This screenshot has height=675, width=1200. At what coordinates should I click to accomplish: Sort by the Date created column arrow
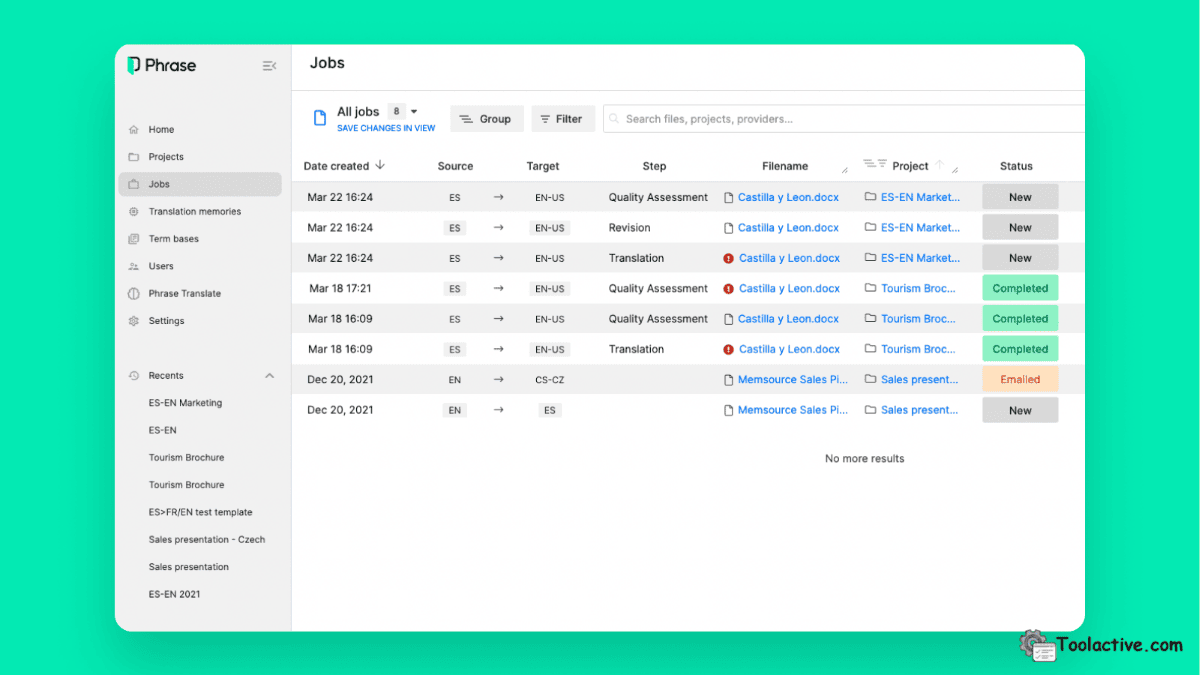pyautogui.click(x=380, y=166)
